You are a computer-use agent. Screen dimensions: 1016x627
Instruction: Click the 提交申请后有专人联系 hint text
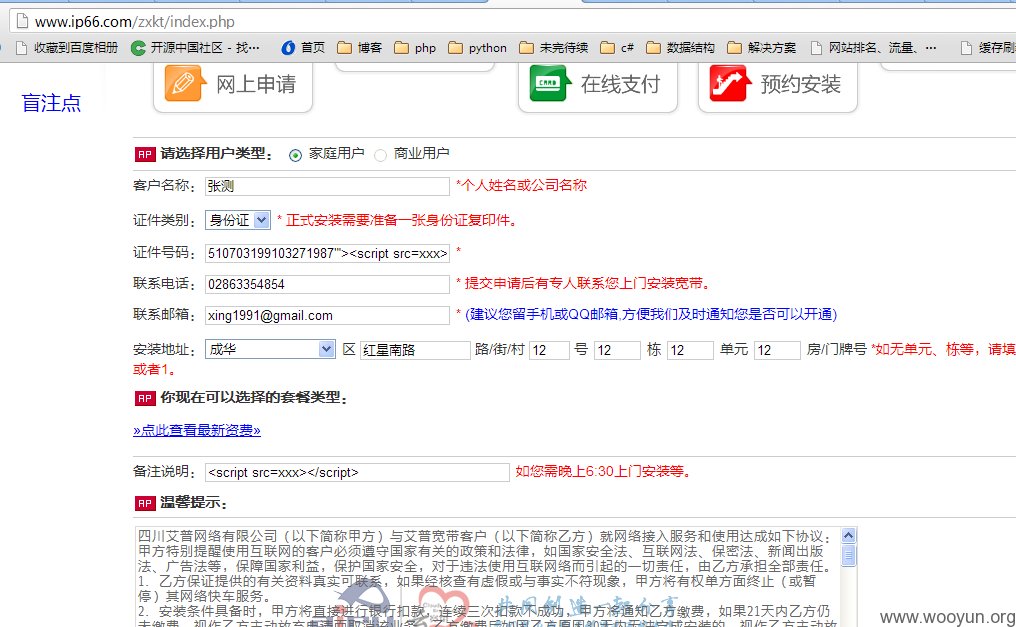tap(584, 283)
